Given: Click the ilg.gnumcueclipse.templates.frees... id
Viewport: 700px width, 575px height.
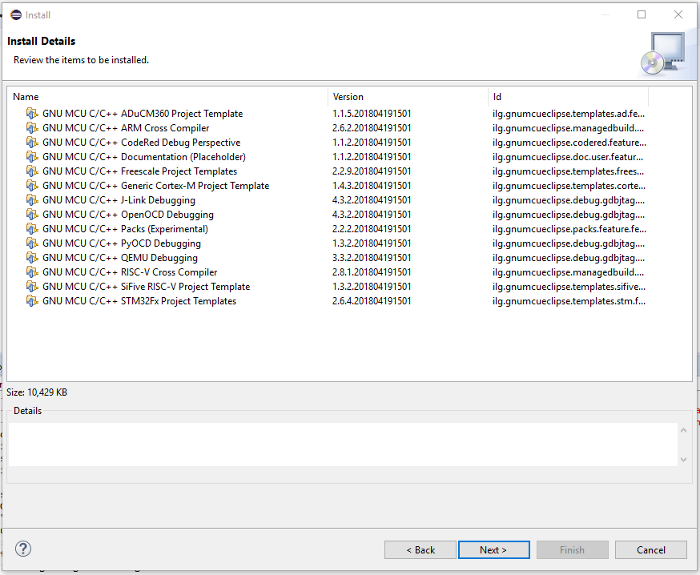Looking at the screenshot, I should (x=568, y=171).
